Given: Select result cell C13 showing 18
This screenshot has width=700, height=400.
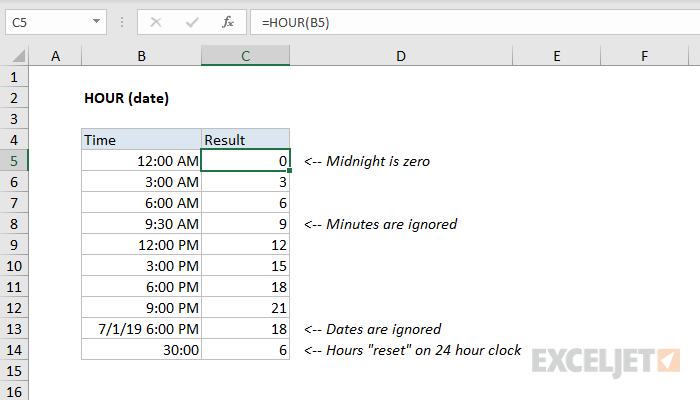Looking at the screenshot, I should pos(246,329).
